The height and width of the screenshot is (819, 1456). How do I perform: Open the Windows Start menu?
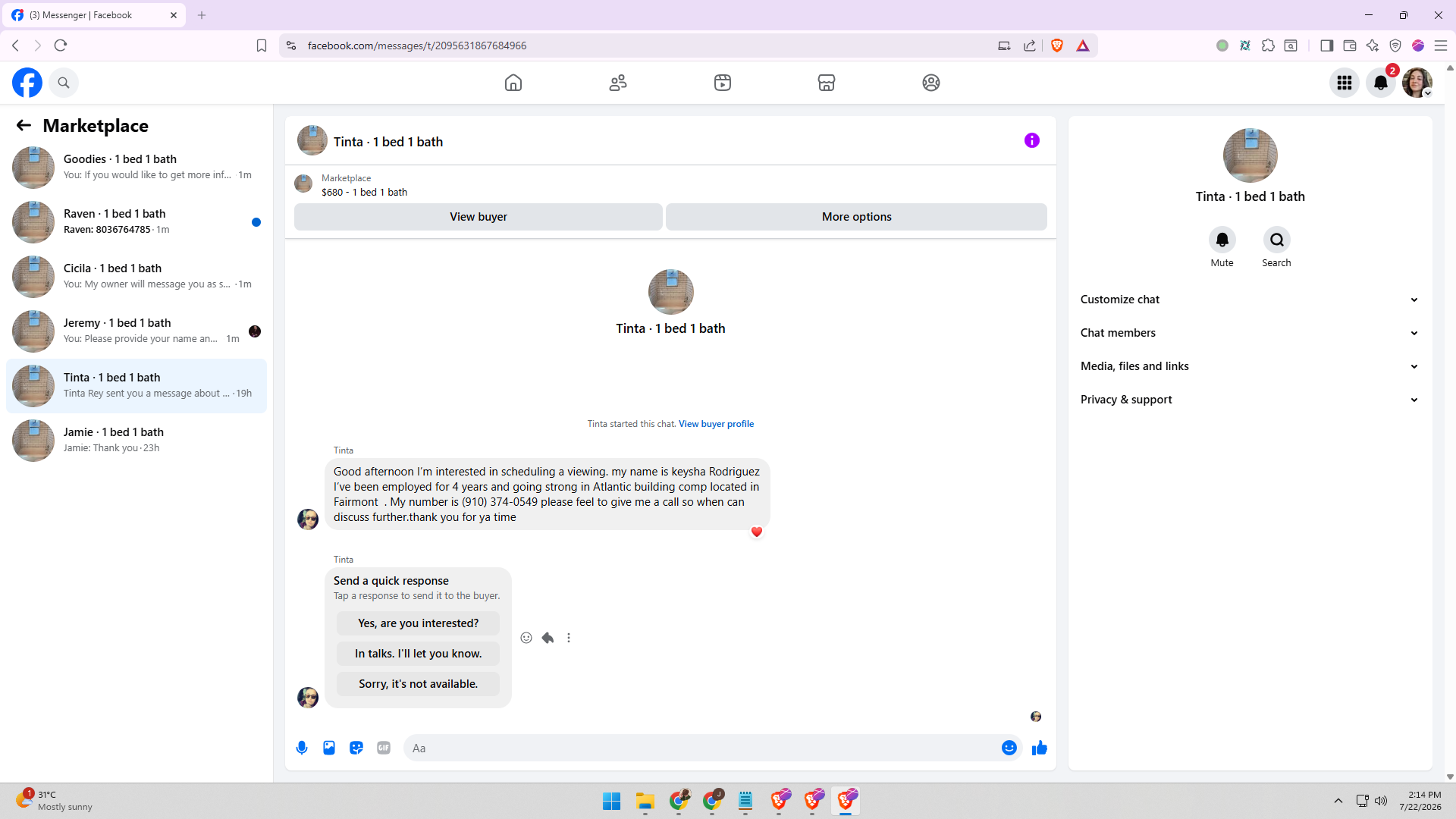tap(612, 801)
